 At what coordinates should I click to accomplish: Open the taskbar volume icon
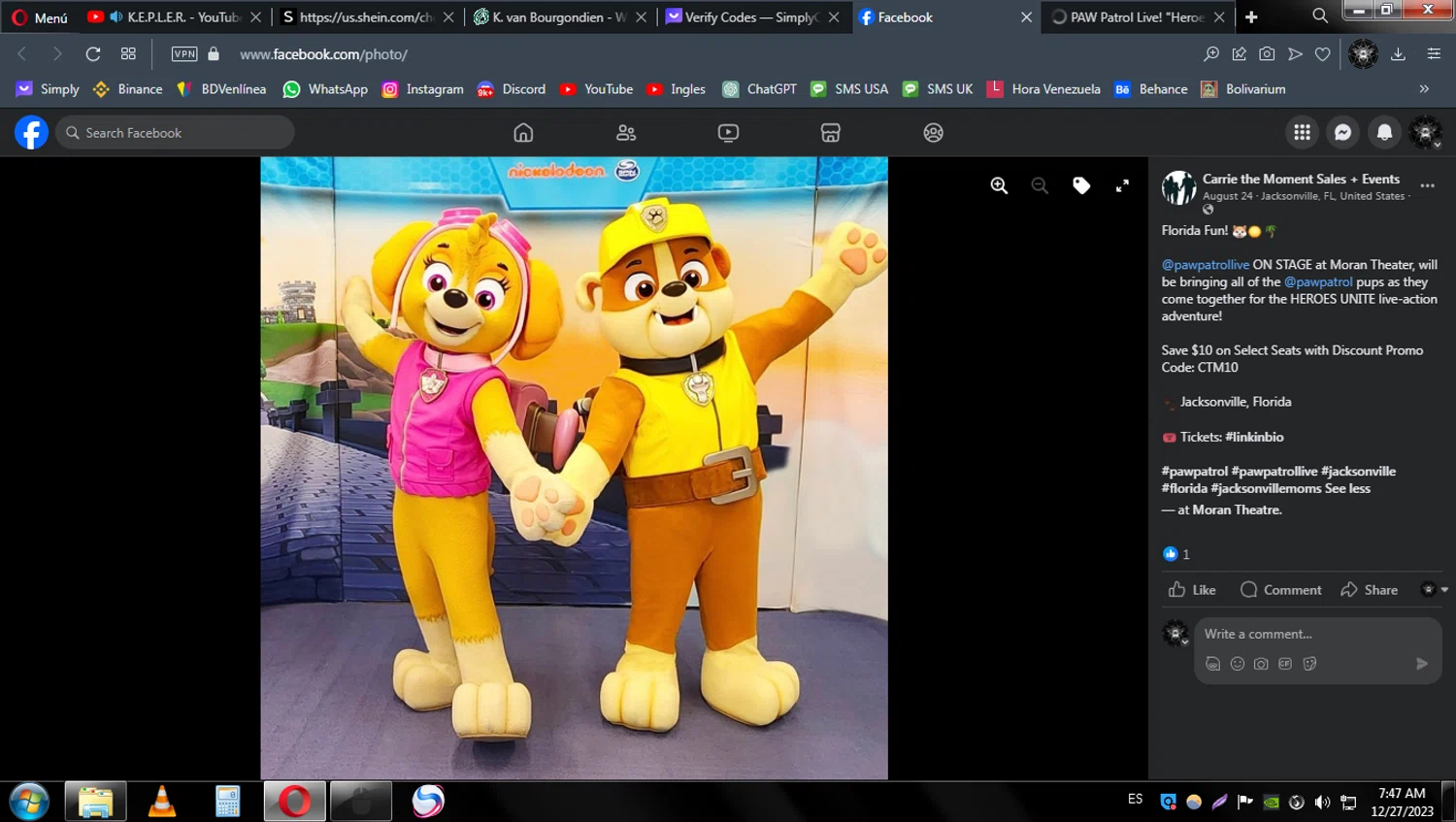[1322, 802]
